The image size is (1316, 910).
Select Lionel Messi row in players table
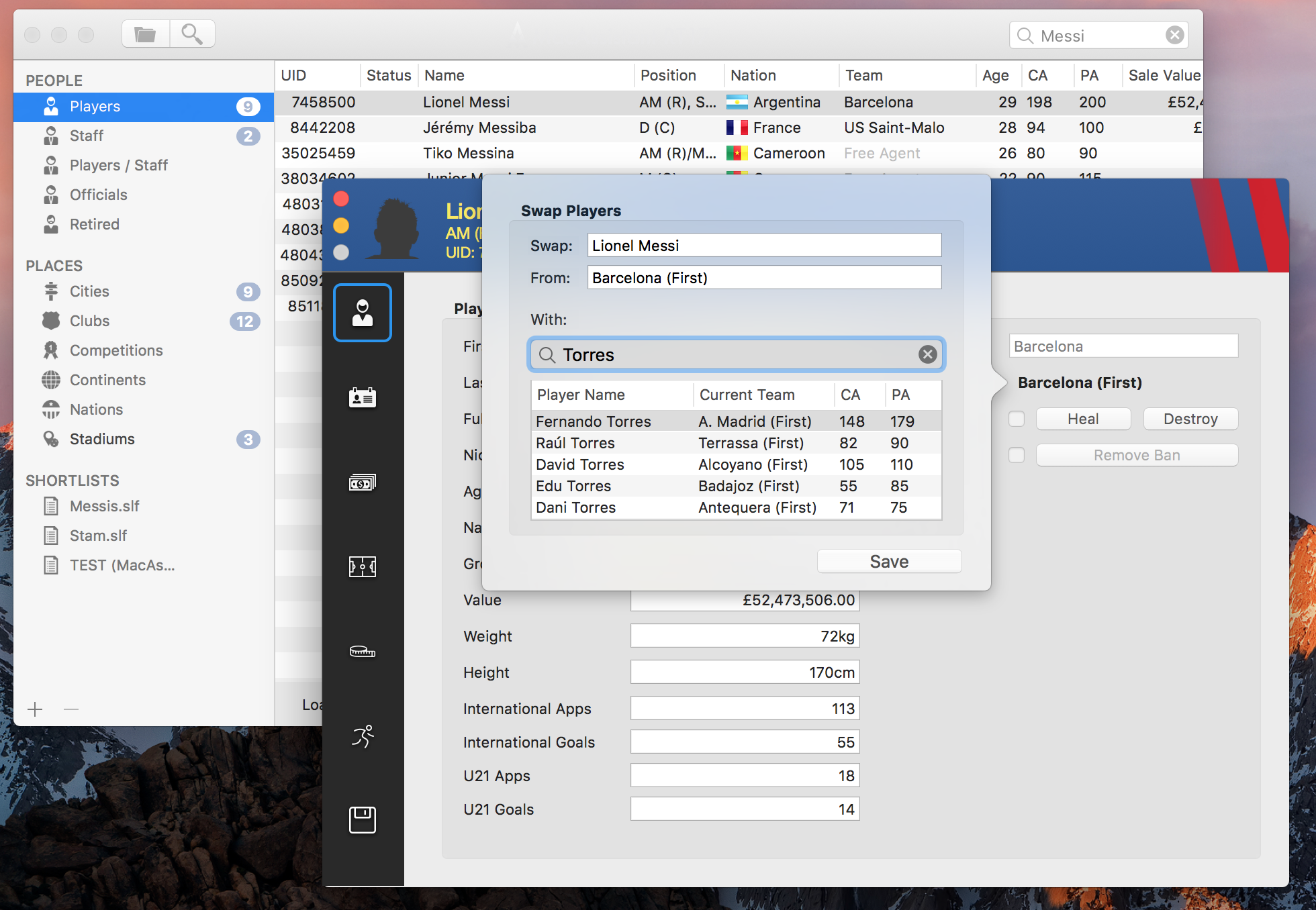[739, 103]
